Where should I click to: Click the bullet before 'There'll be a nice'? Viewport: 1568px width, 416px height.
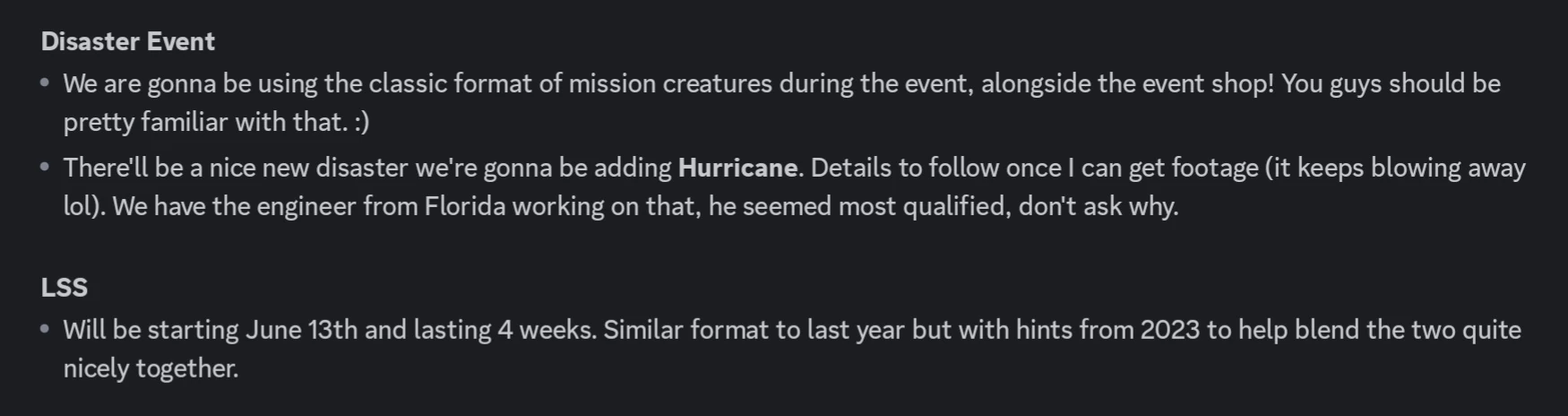(x=45, y=168)
